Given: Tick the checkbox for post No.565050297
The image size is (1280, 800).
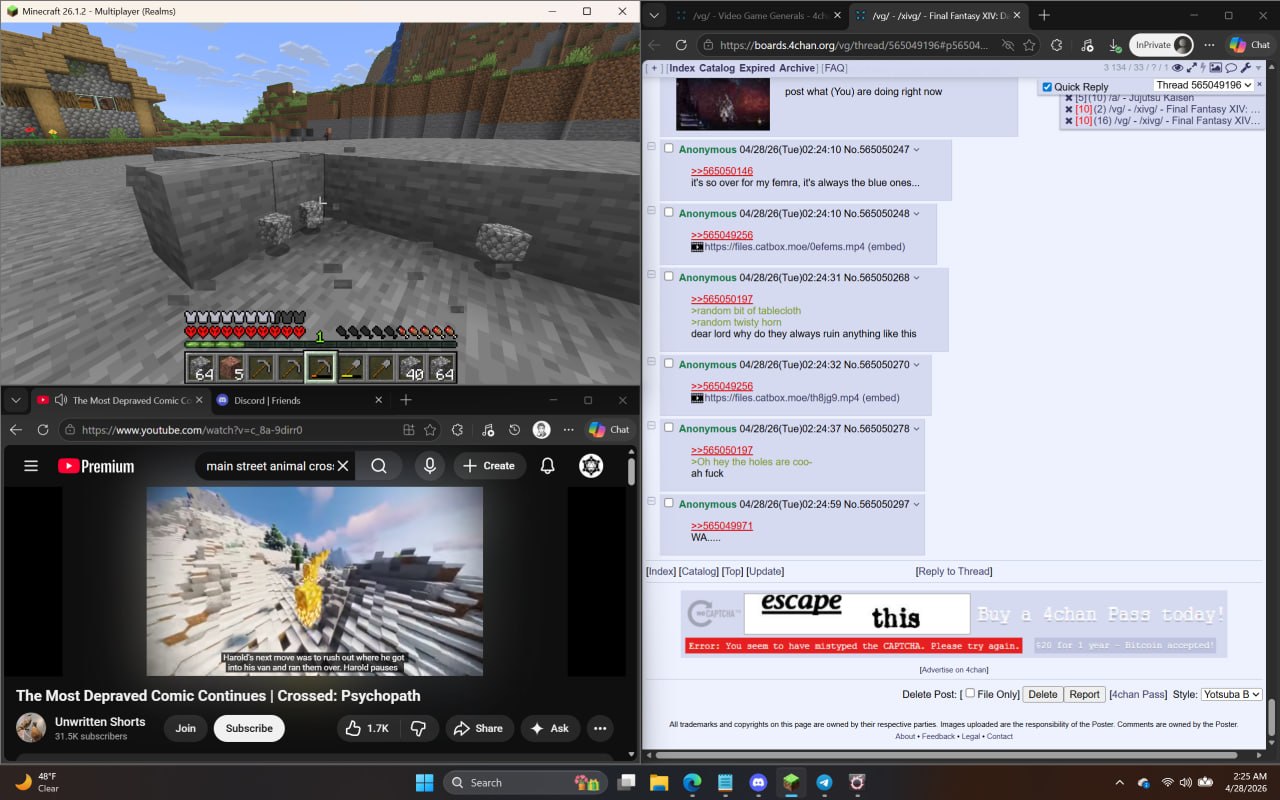Looking at the screenshot, I should [x=669, y=503].
